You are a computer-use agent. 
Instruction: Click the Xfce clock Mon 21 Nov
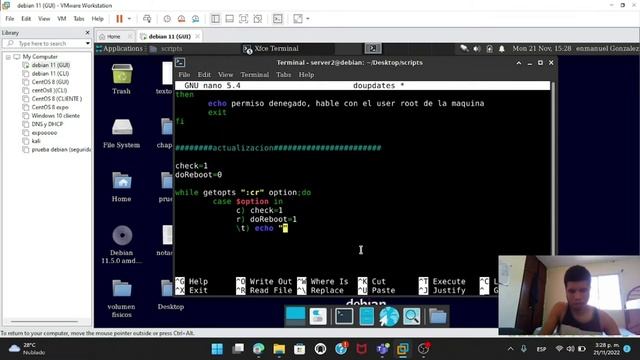[x=542, y=49]
